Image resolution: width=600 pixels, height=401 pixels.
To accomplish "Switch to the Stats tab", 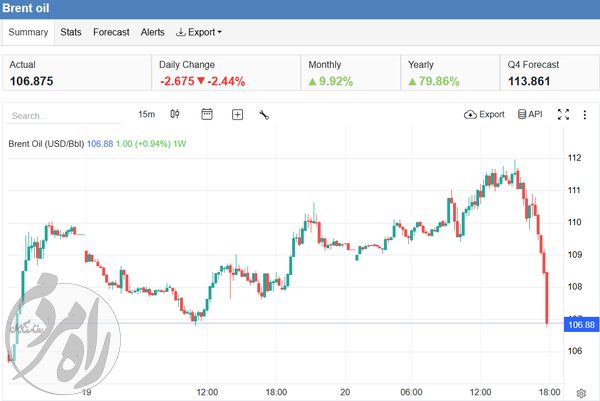I will [x=71, y=32].
